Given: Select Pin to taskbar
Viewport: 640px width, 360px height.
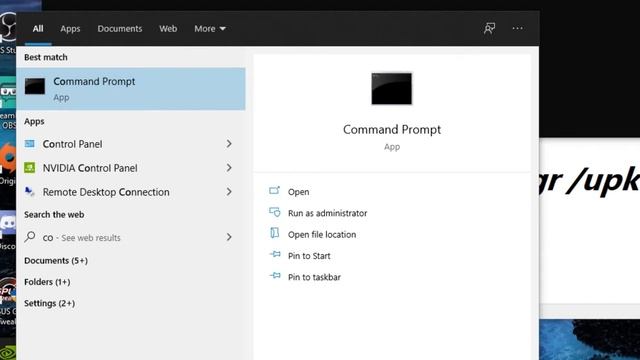Looking at the screenshot, I should tap(314, 277).
